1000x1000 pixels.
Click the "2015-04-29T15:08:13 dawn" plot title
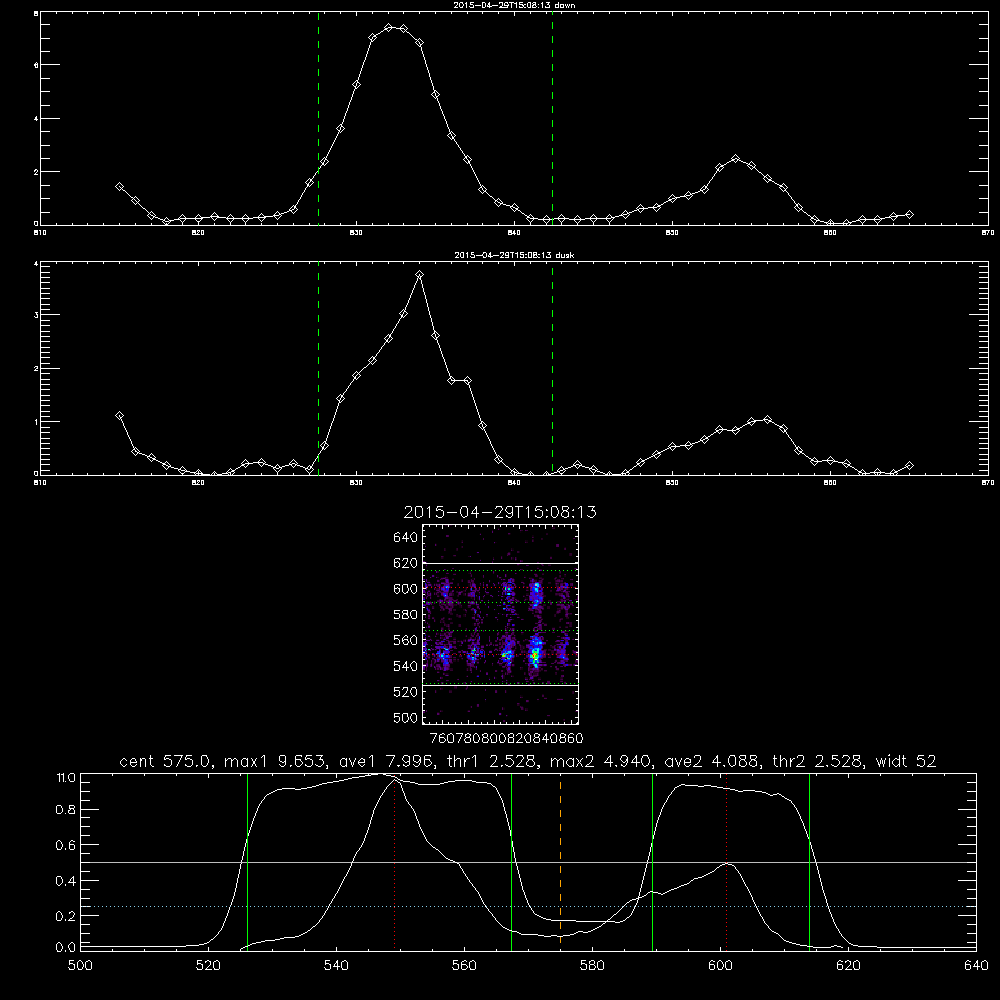point(514,5)
